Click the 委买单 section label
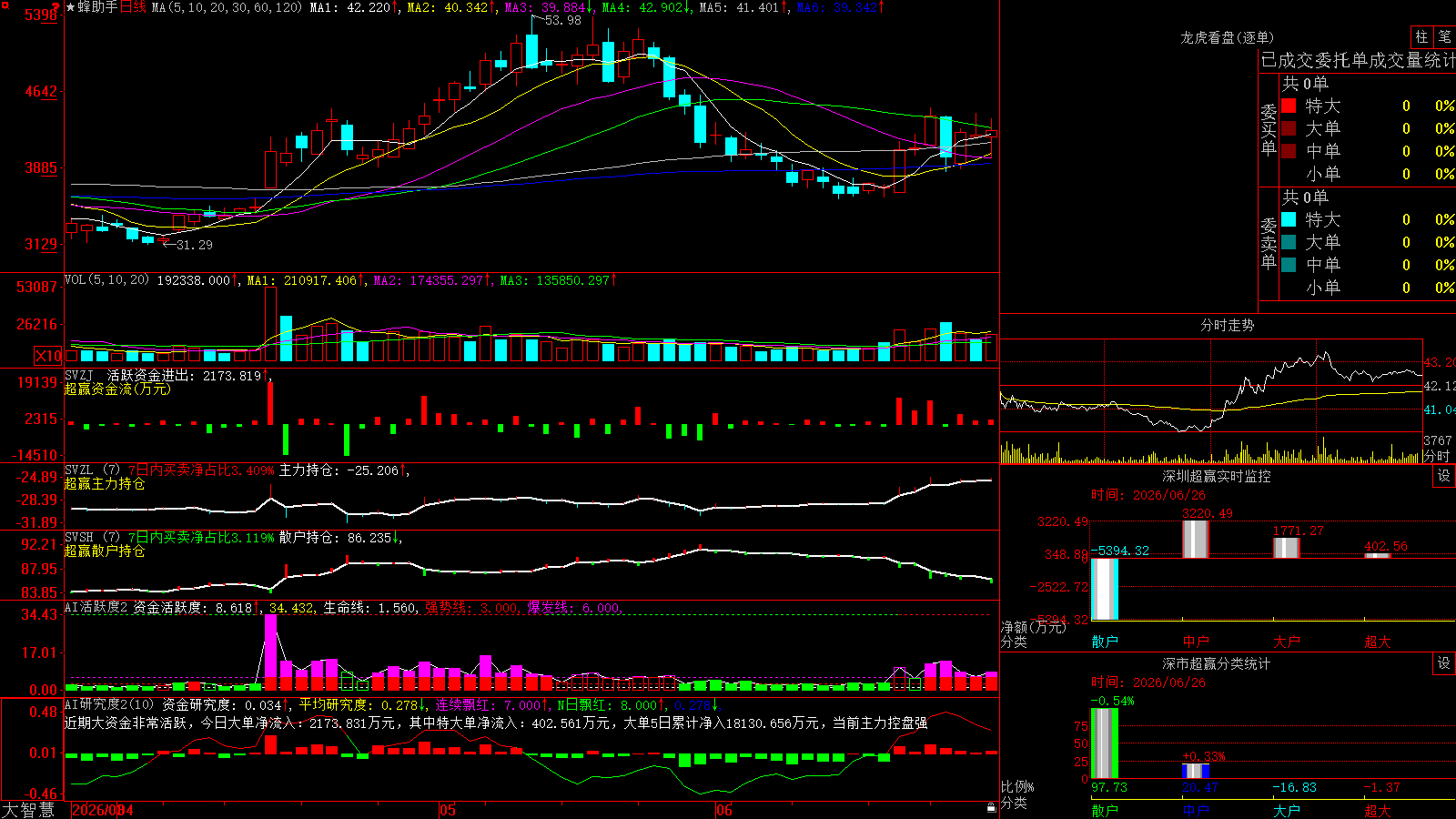1456x819 pixels. [x=1269, y=129]
